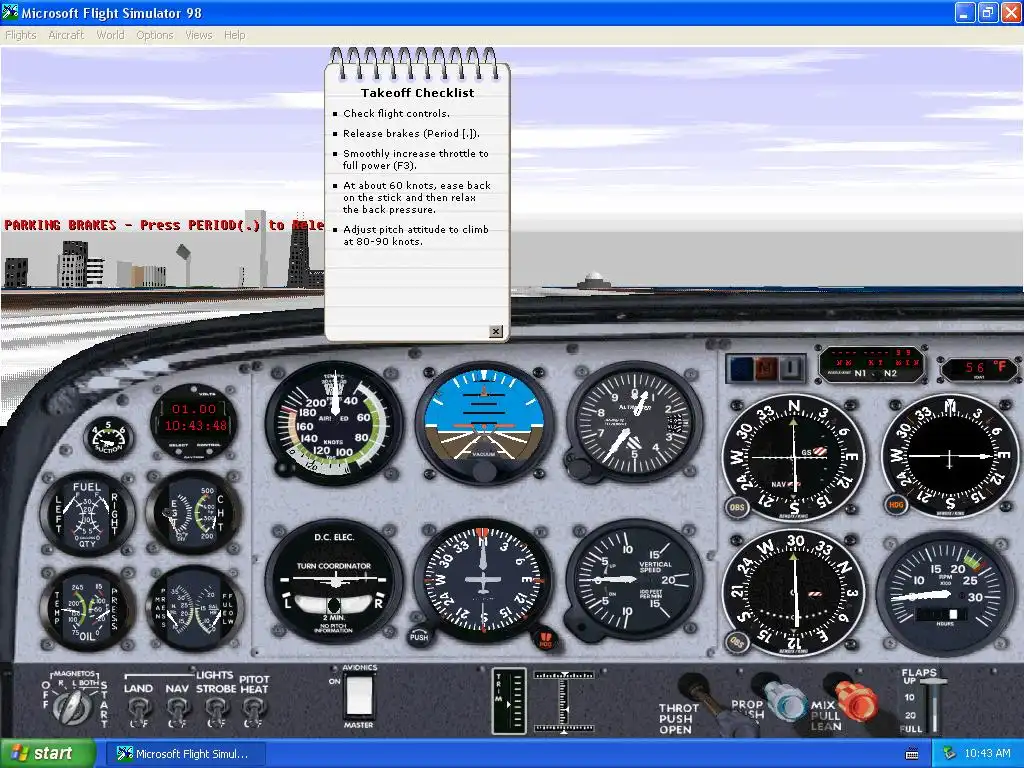The width and height of the screenshot is (1024, 768).
Task: Click the 'Release brakes' checklist item
Action: coord(411,134)
